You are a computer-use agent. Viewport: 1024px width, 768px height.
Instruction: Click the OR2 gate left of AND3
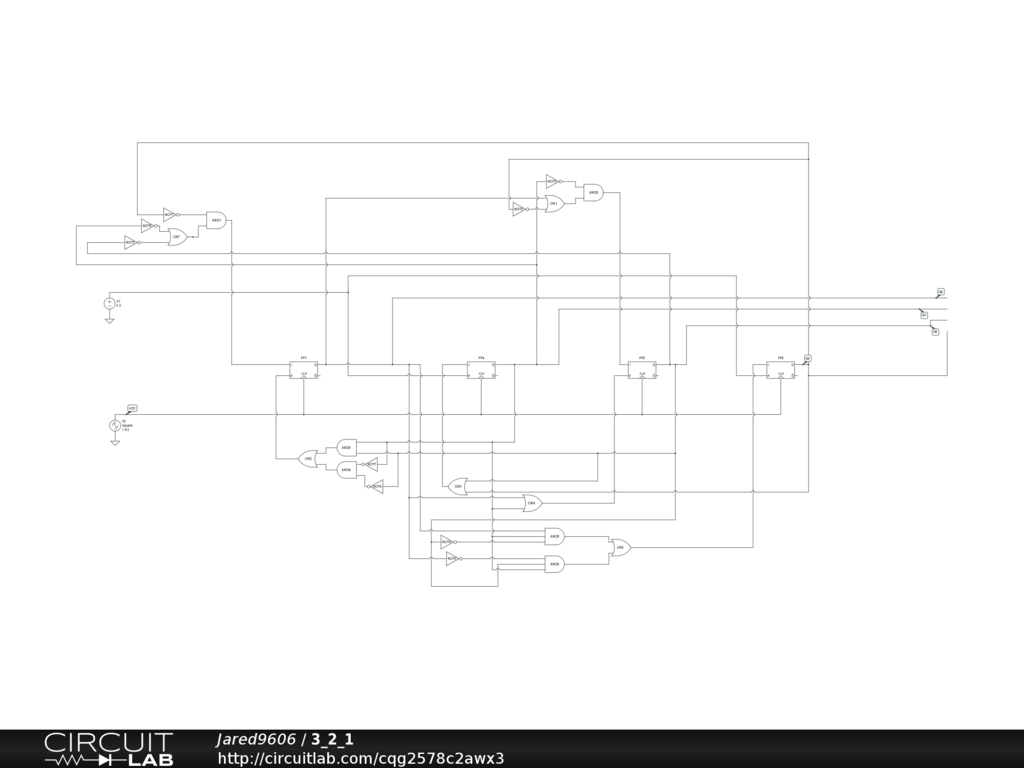(x=309, y=458)
